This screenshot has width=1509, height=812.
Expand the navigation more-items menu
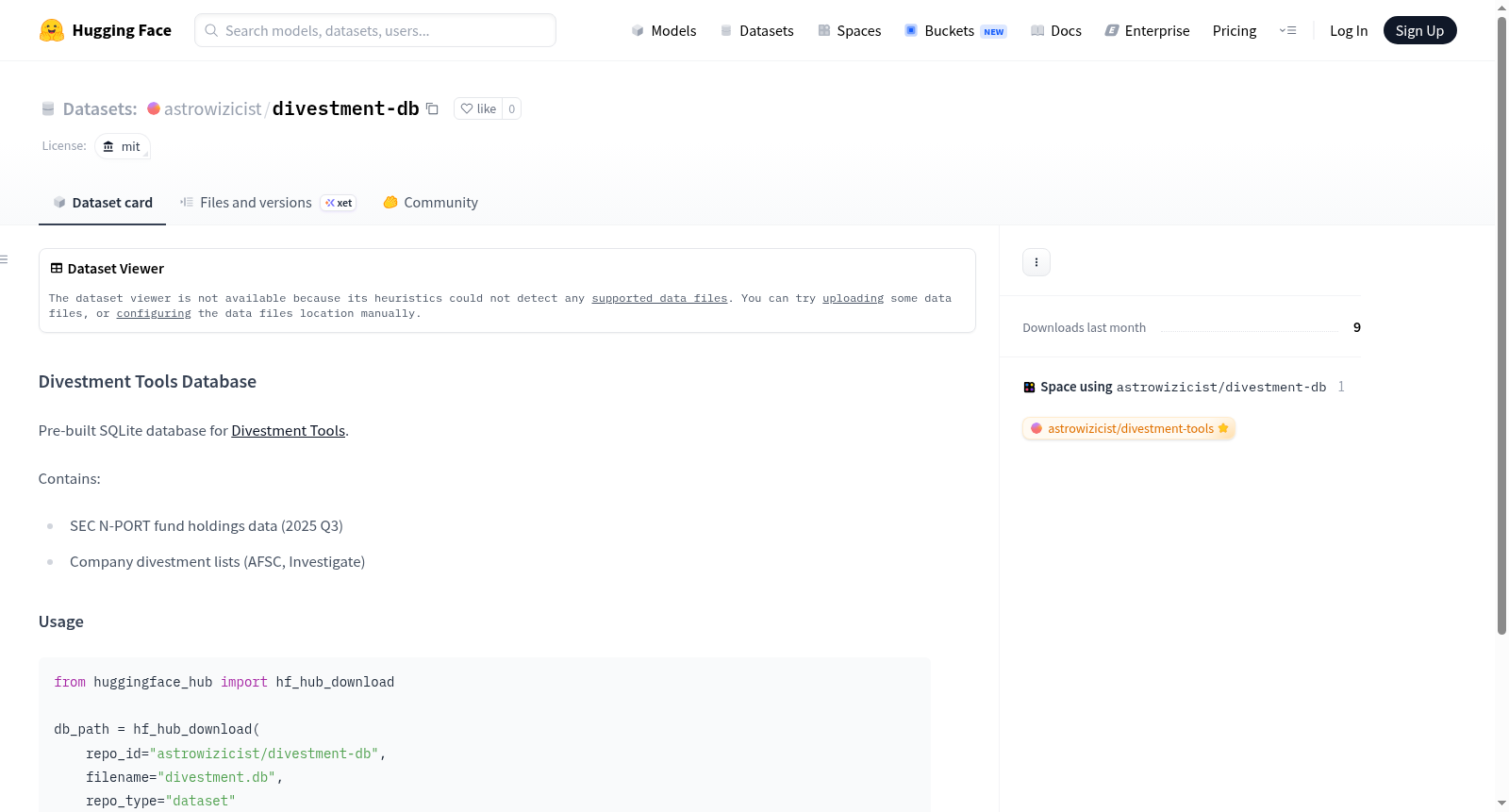(1287, 30)
